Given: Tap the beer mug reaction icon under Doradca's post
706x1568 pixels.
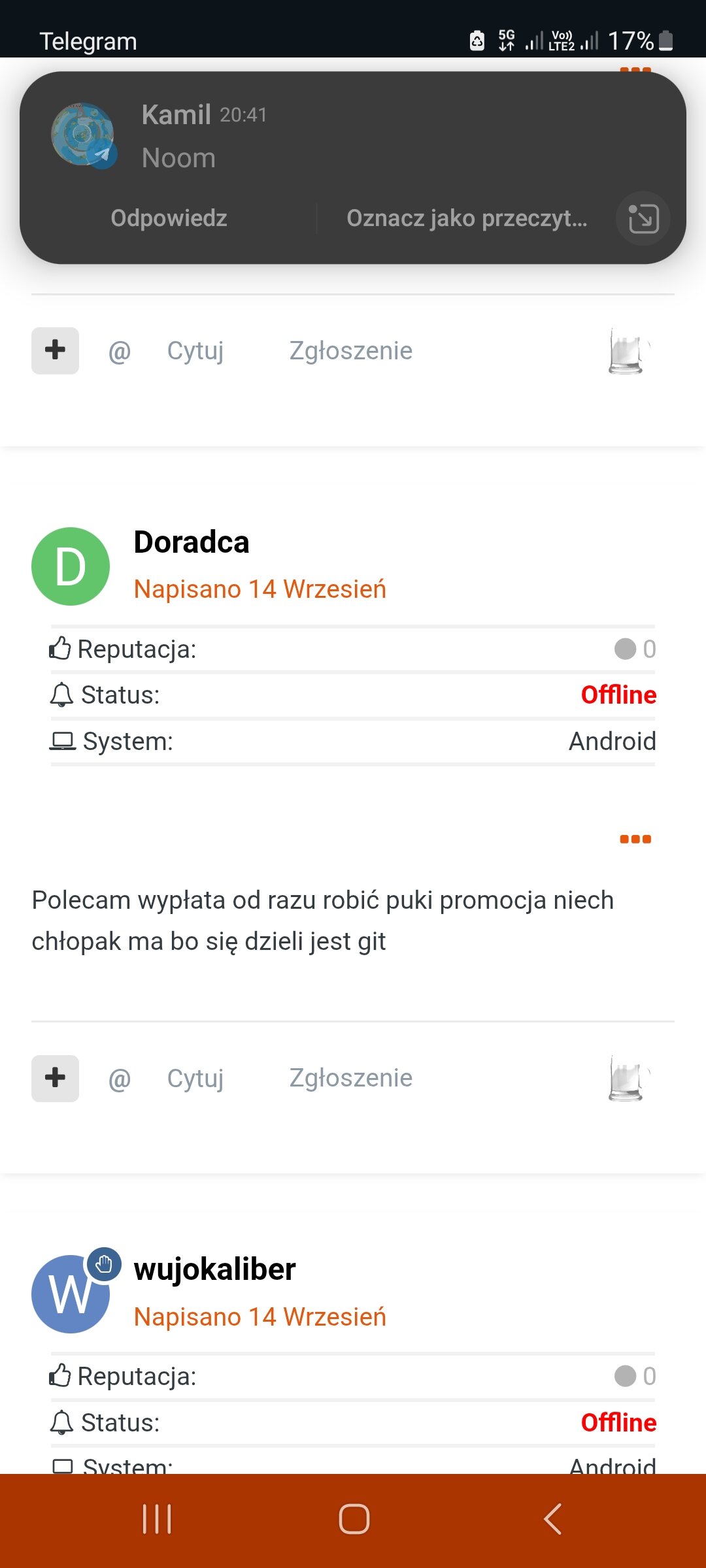Looking at the screenshot, I should pos(628,1079).
